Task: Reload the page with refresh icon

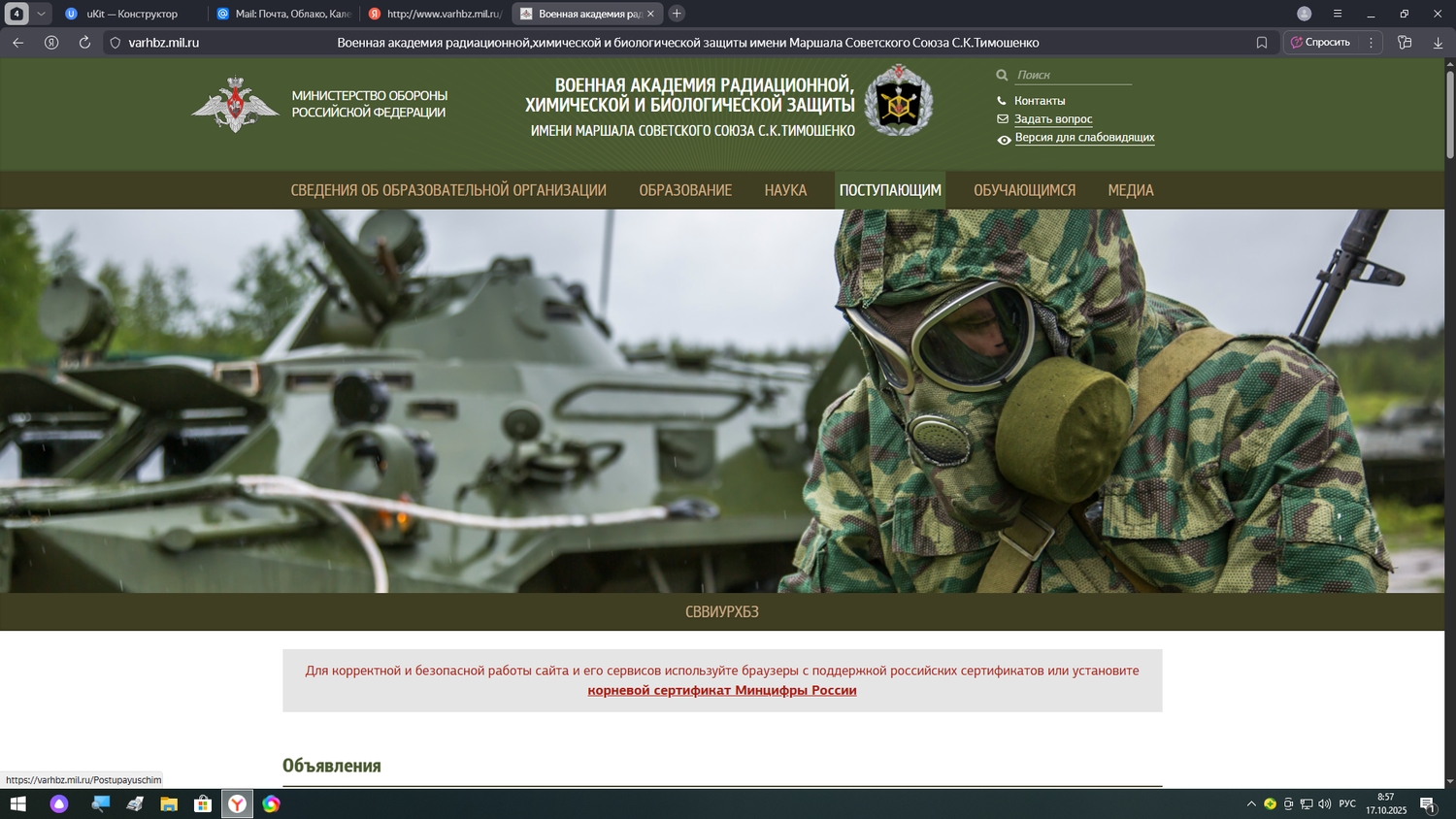Action: point(84,43)
